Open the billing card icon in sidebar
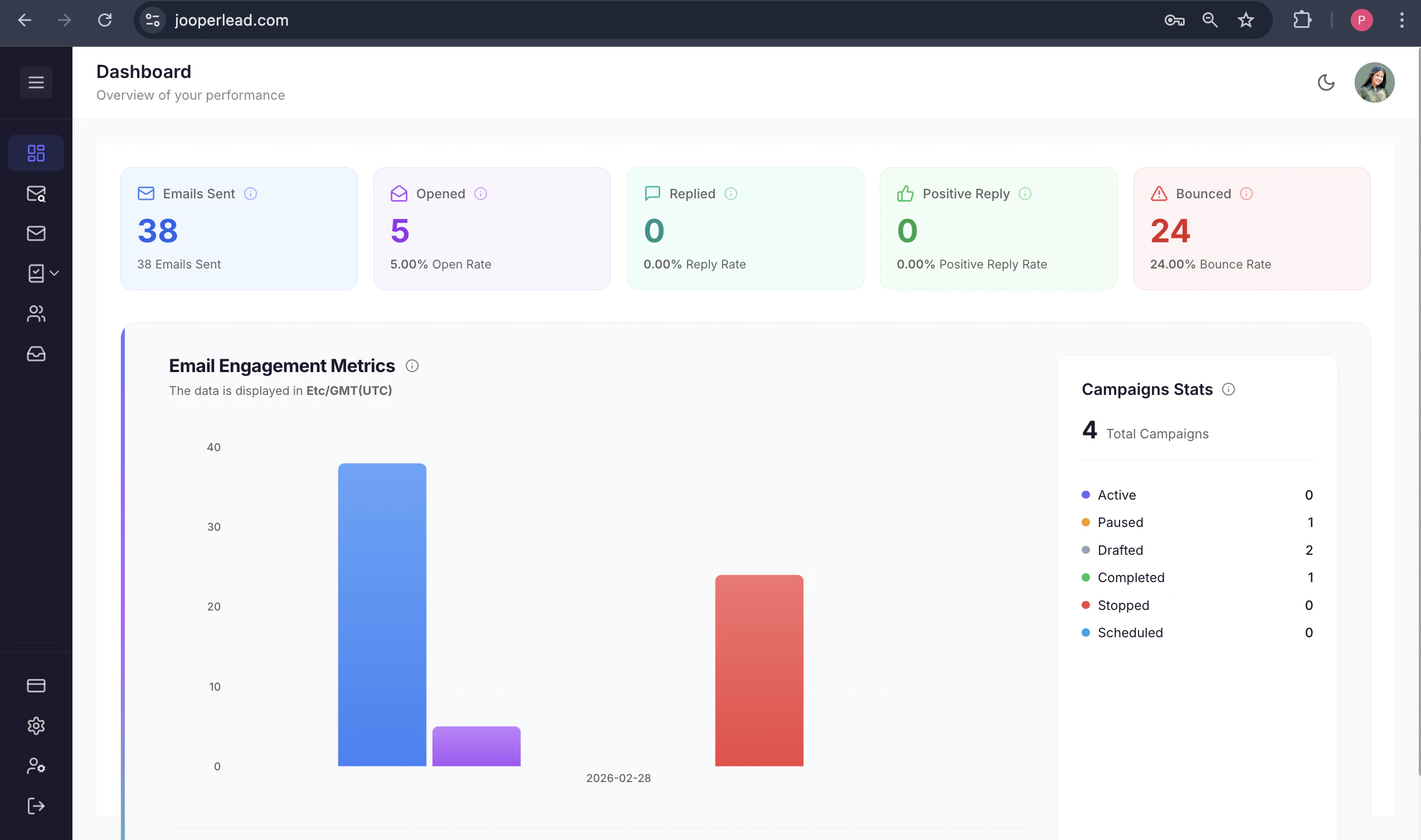This screenshot has width=1421, height=840. coord(36,686)
